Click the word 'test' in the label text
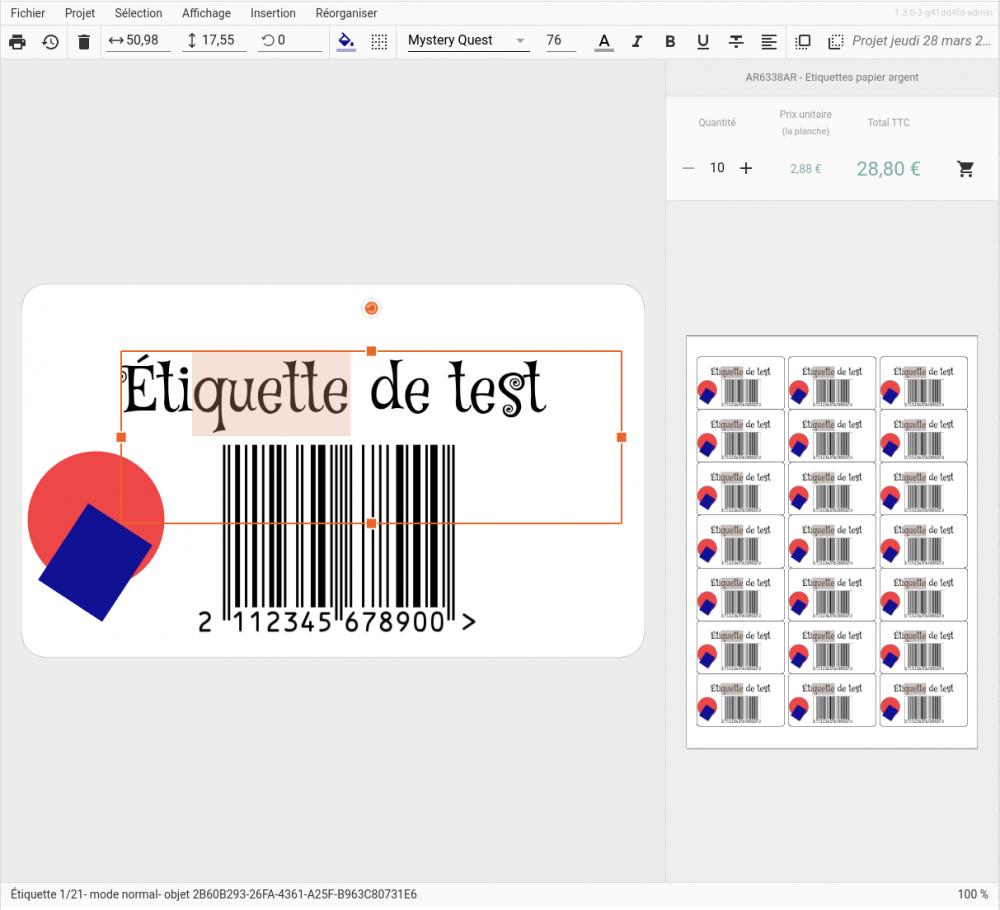 click(497, 388)
